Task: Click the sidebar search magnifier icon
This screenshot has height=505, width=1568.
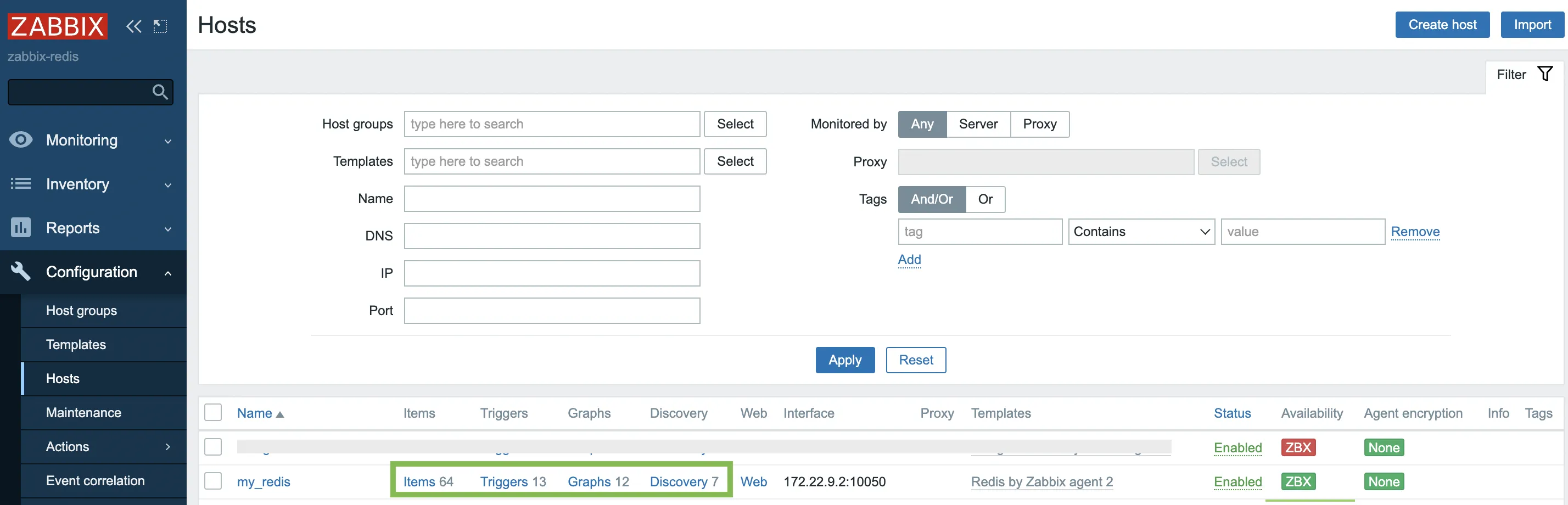Action: click(x=160, y=92)
